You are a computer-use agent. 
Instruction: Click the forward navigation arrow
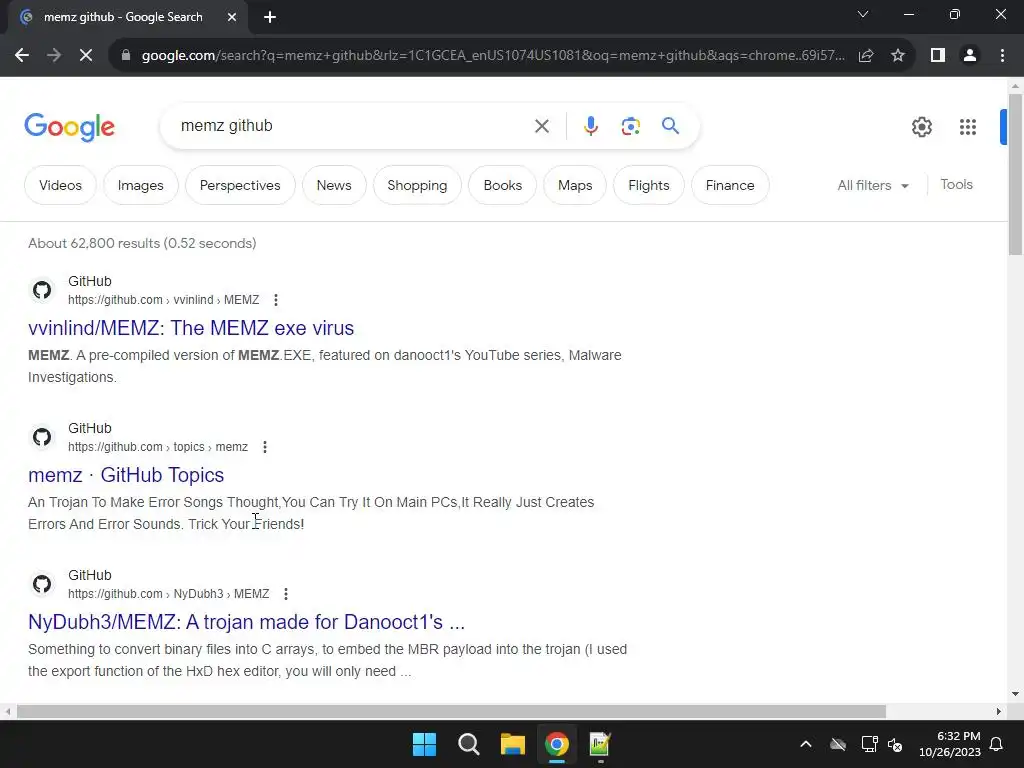(x=54, y=56)
